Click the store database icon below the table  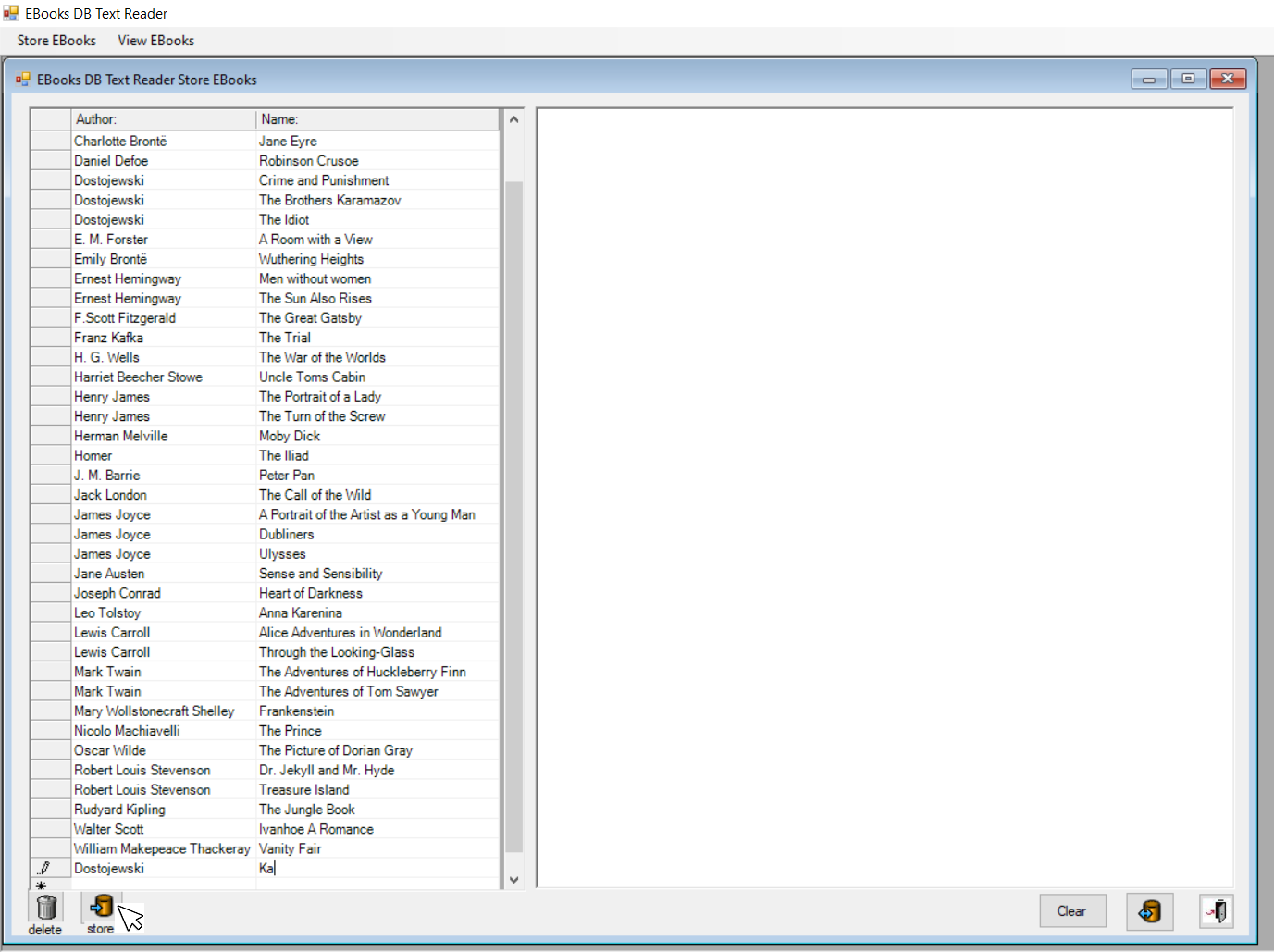coord(102,907)
